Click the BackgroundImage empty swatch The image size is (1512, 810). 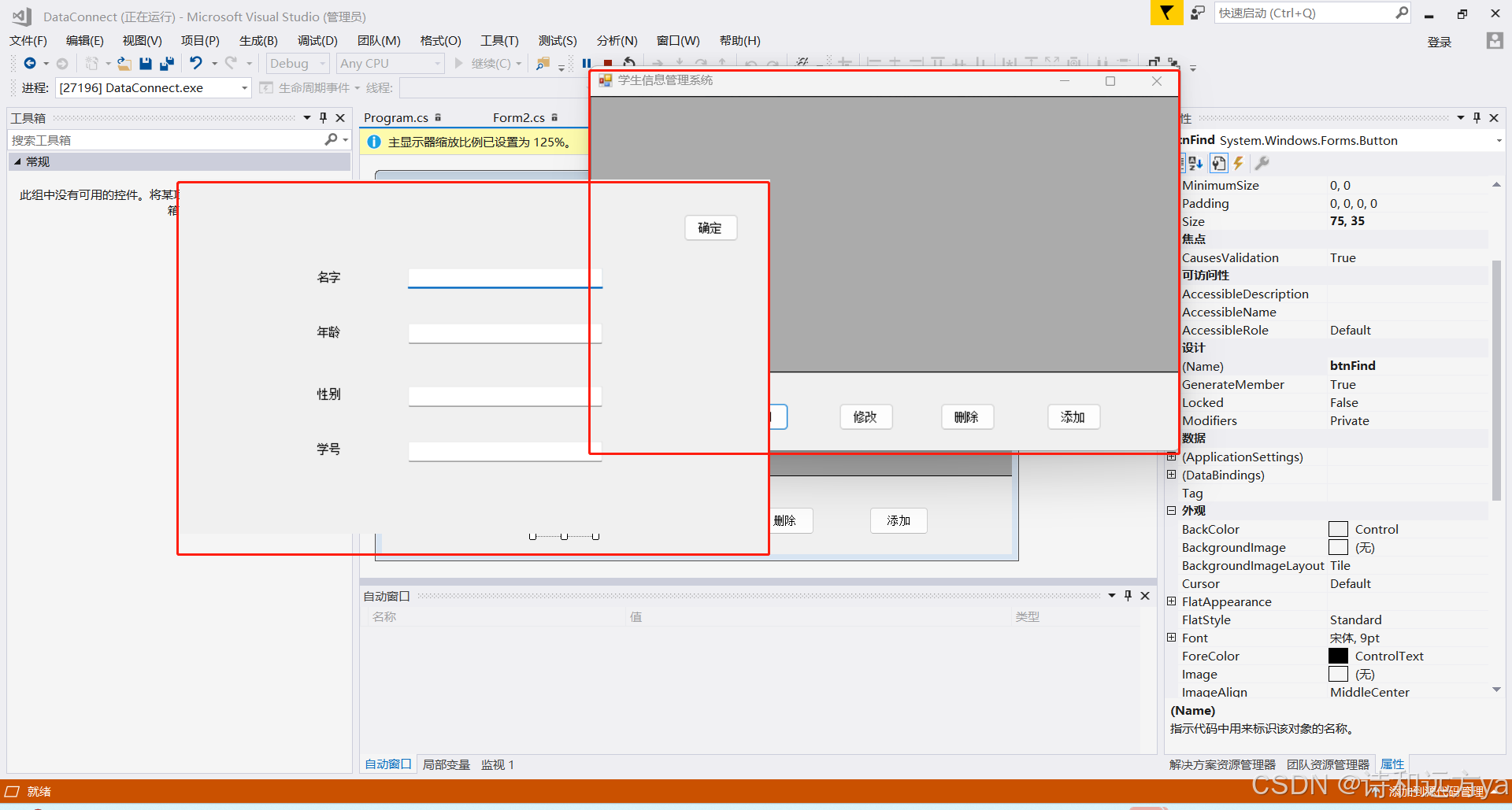(1338, 547)
